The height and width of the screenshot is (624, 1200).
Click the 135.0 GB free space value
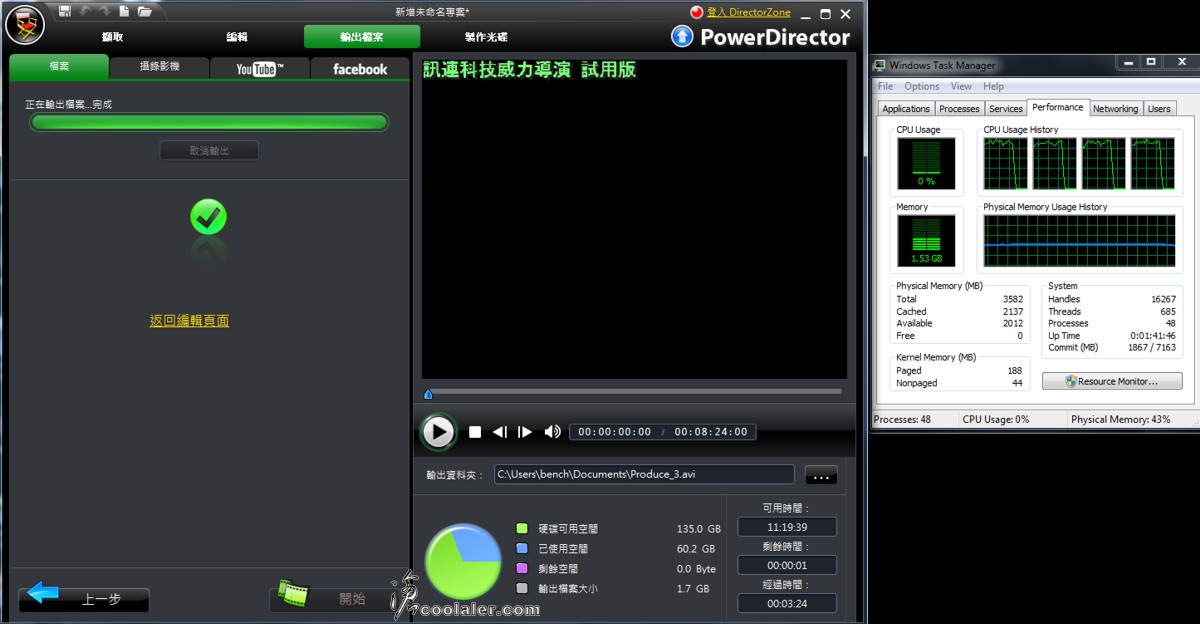tap(698, 529)
